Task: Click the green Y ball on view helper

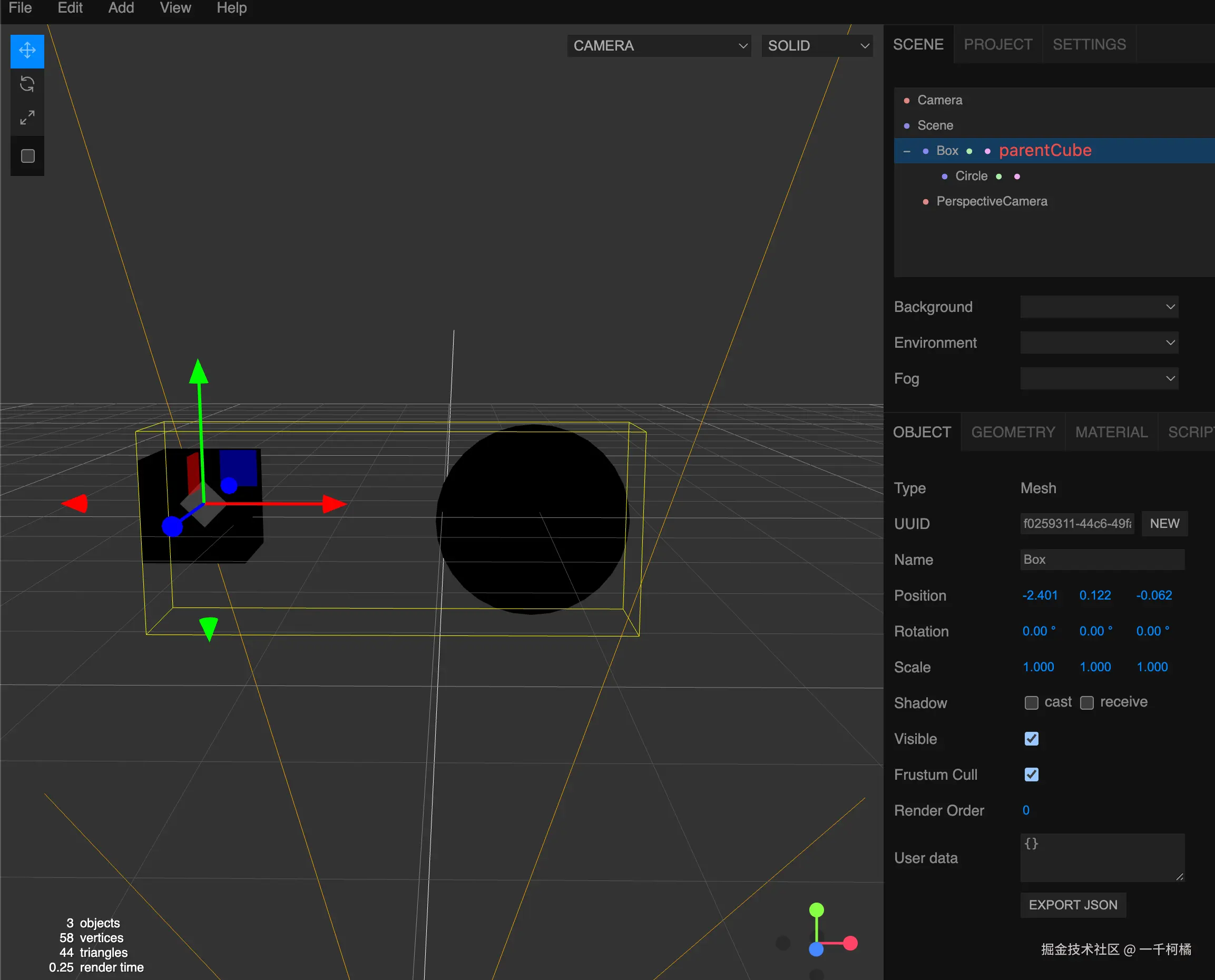Action: pos(816,909)
